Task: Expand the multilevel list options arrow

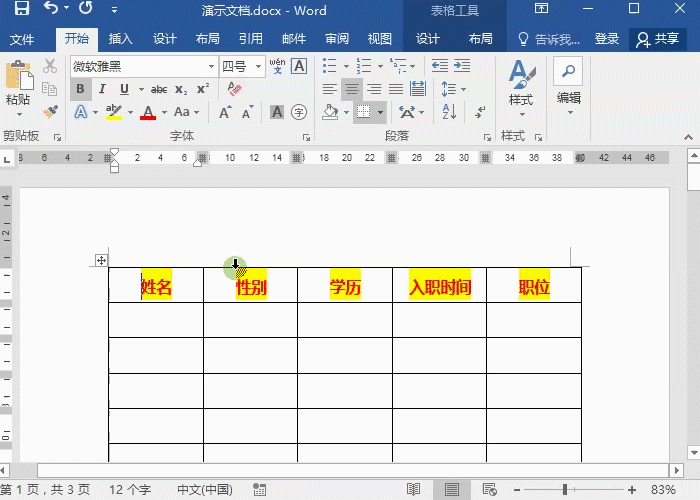Action: click(412, 67)
